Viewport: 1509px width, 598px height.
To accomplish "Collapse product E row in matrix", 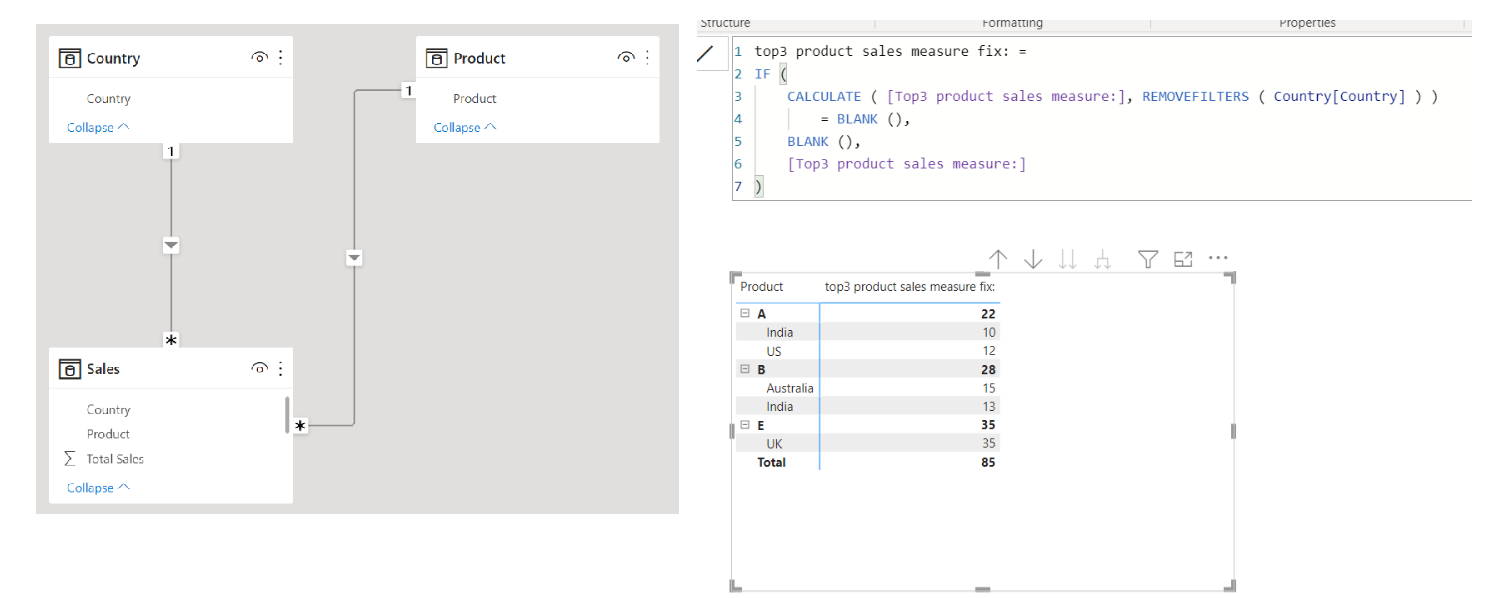I will tap(745, 425).
